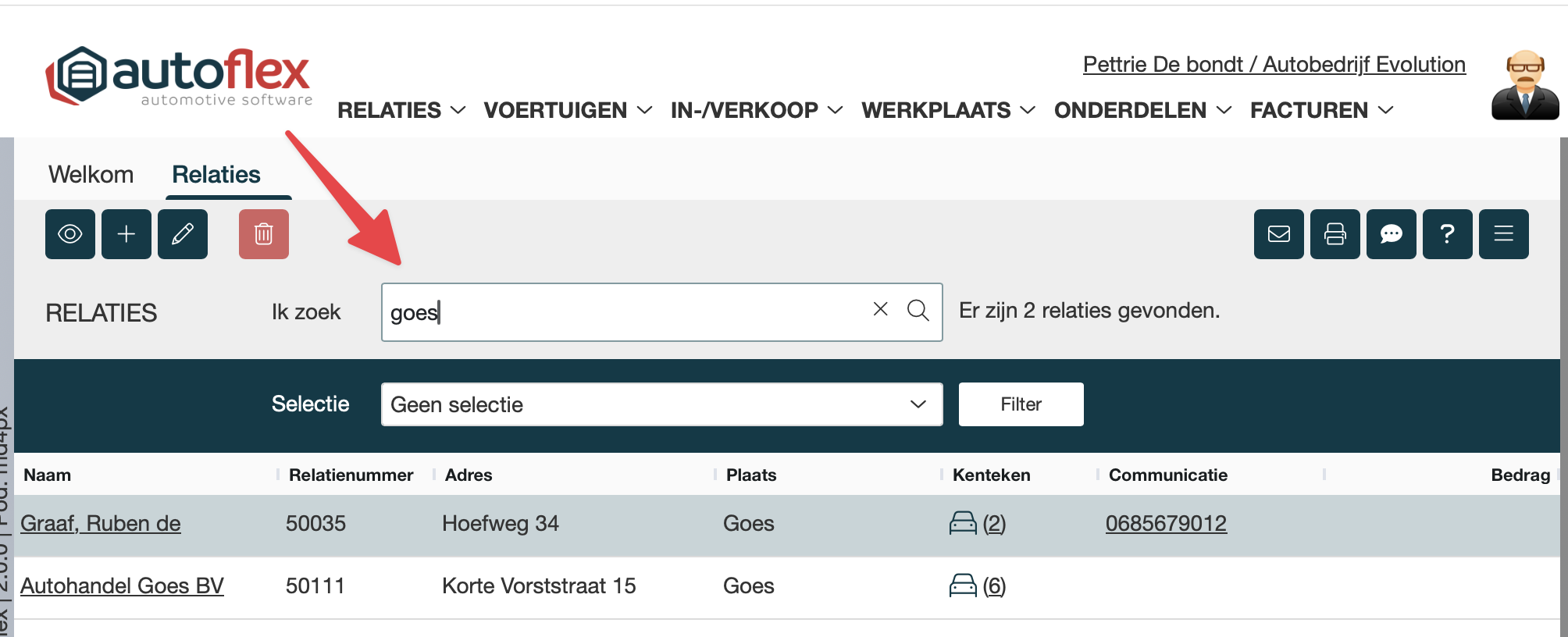Viewport: 1568px width, 637px height.
Task: Expand the Geen selectie dropdown
Action: pos(661,404)
